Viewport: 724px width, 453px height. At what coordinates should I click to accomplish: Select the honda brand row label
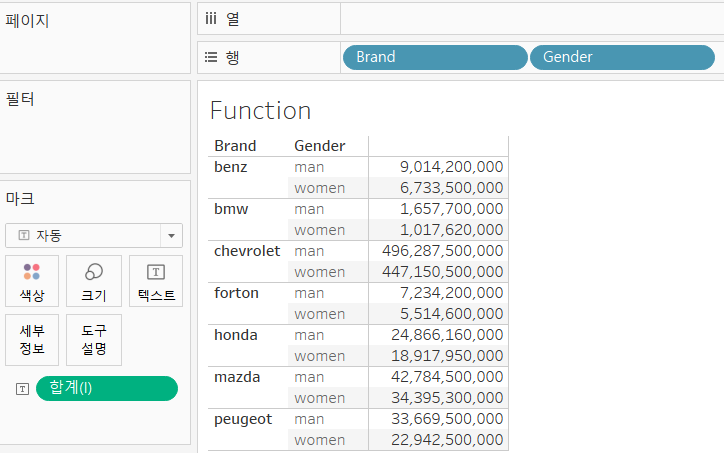[235, 335]
